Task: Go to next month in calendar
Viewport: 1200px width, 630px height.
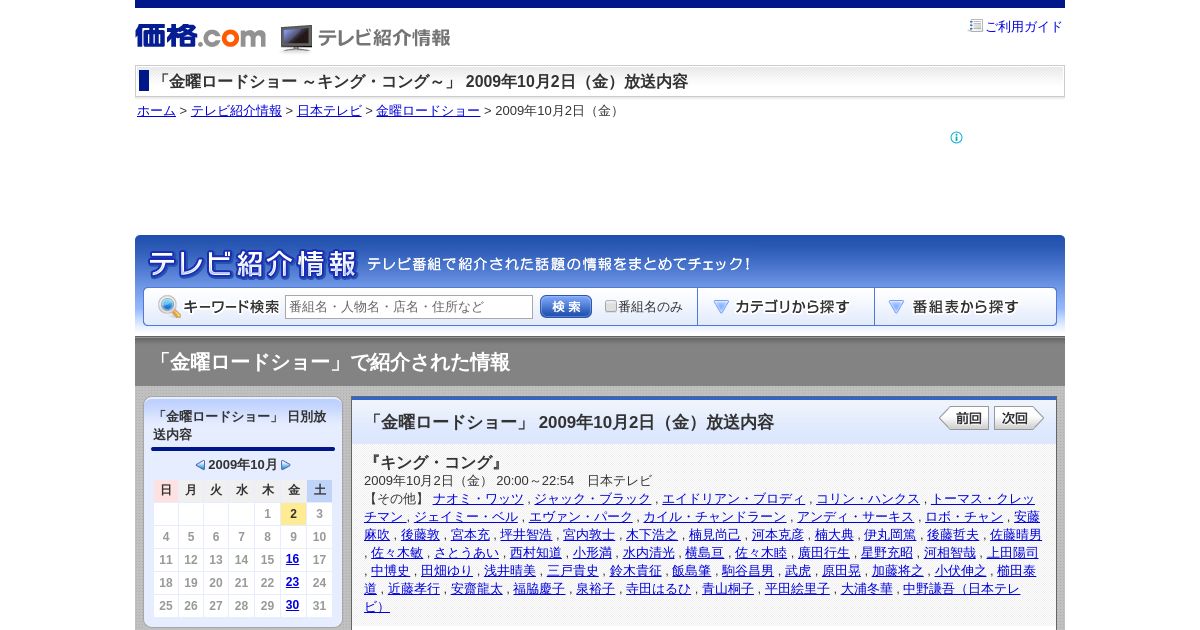Action: coord(286,465)
